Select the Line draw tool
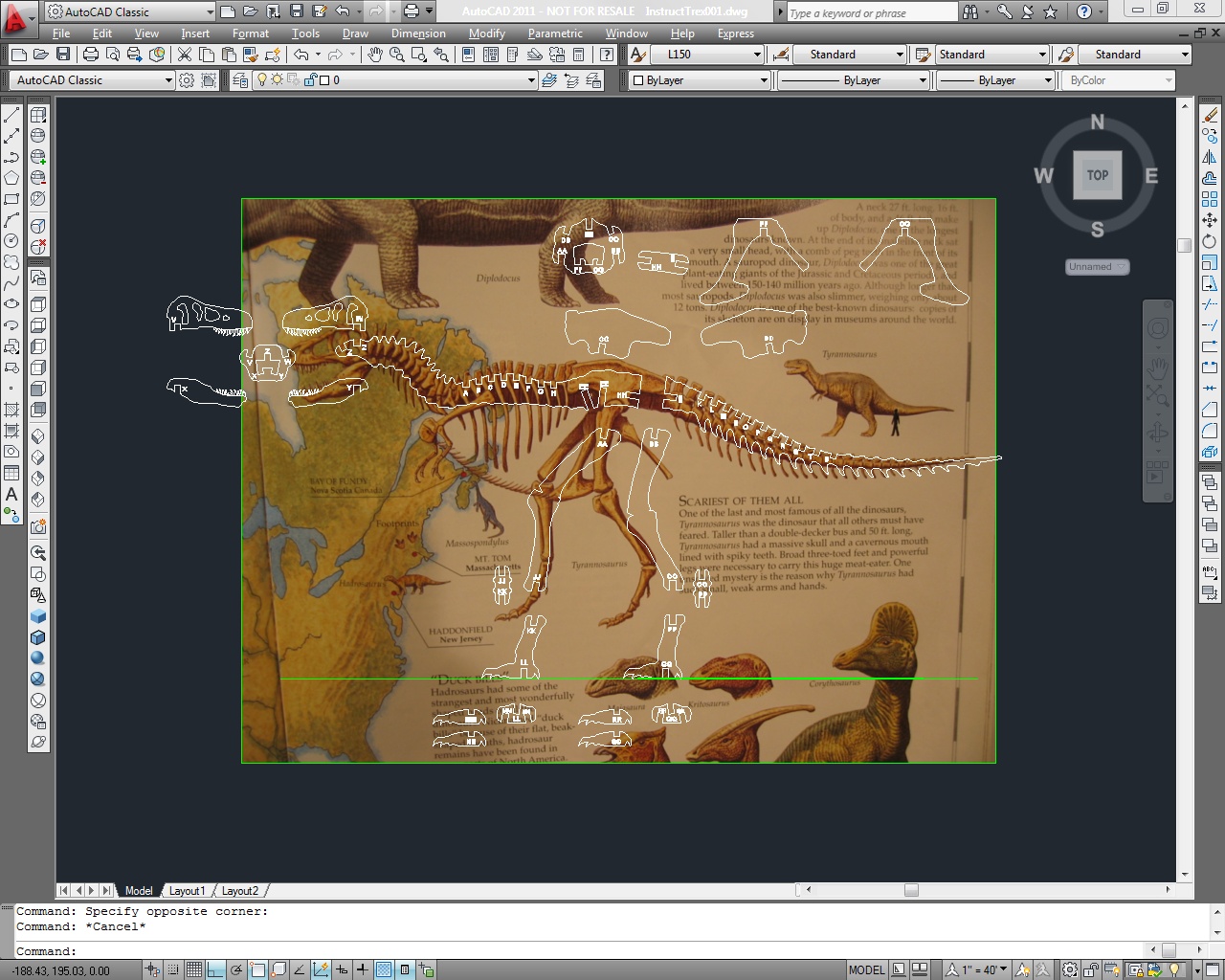The width and height of the screenshot is (1225, 980). [11, 115]
